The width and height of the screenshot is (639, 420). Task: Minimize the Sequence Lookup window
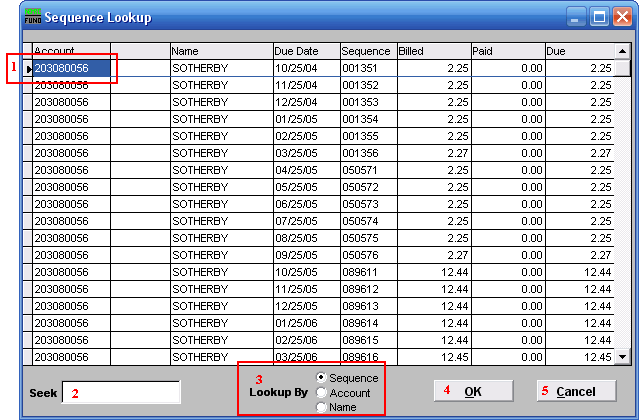click(x=577, y=17)
